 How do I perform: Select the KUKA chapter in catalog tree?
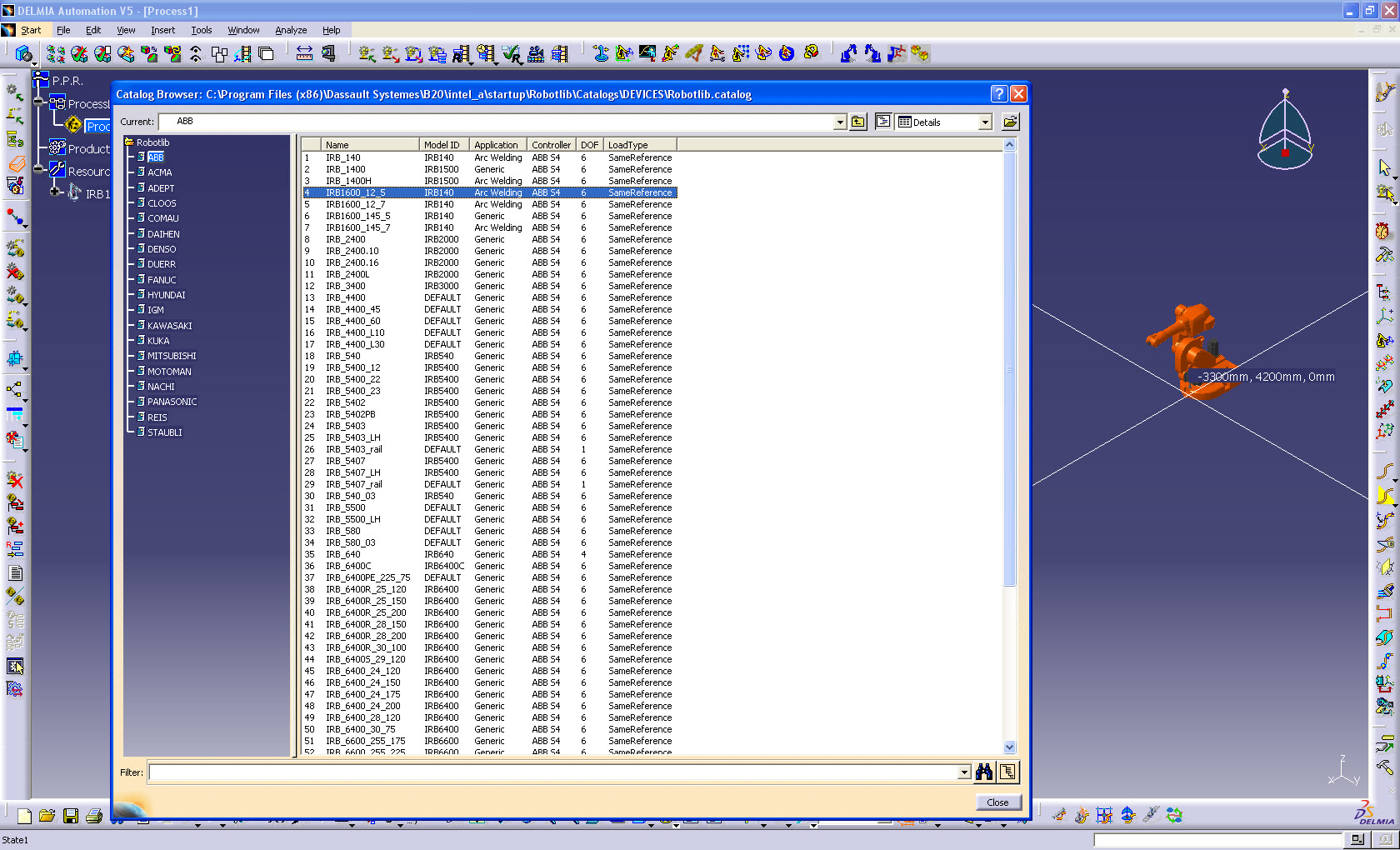[157, 341]
